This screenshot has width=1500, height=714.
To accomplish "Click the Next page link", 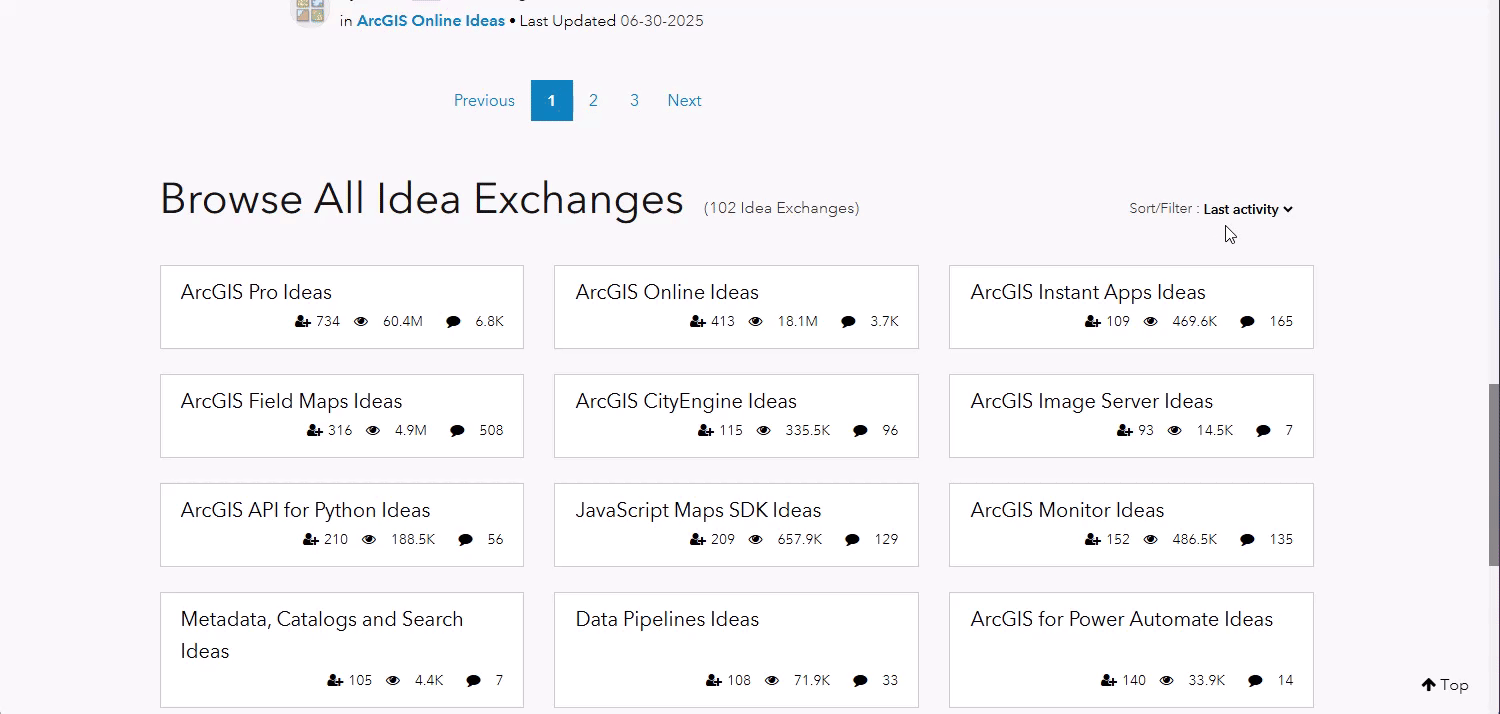I will point(684,100).
